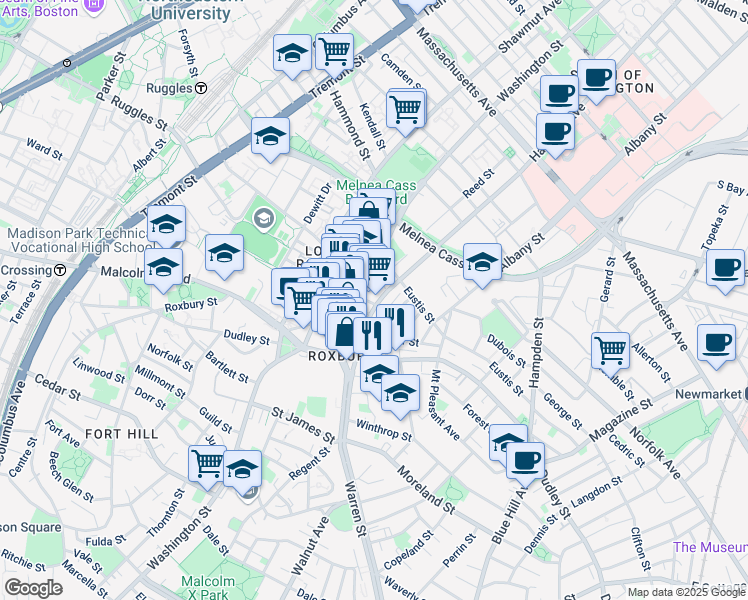The image size is (748, 600).
Task: Click the Crossing T station icon at left edge
Action: click(x=60, y=270)
